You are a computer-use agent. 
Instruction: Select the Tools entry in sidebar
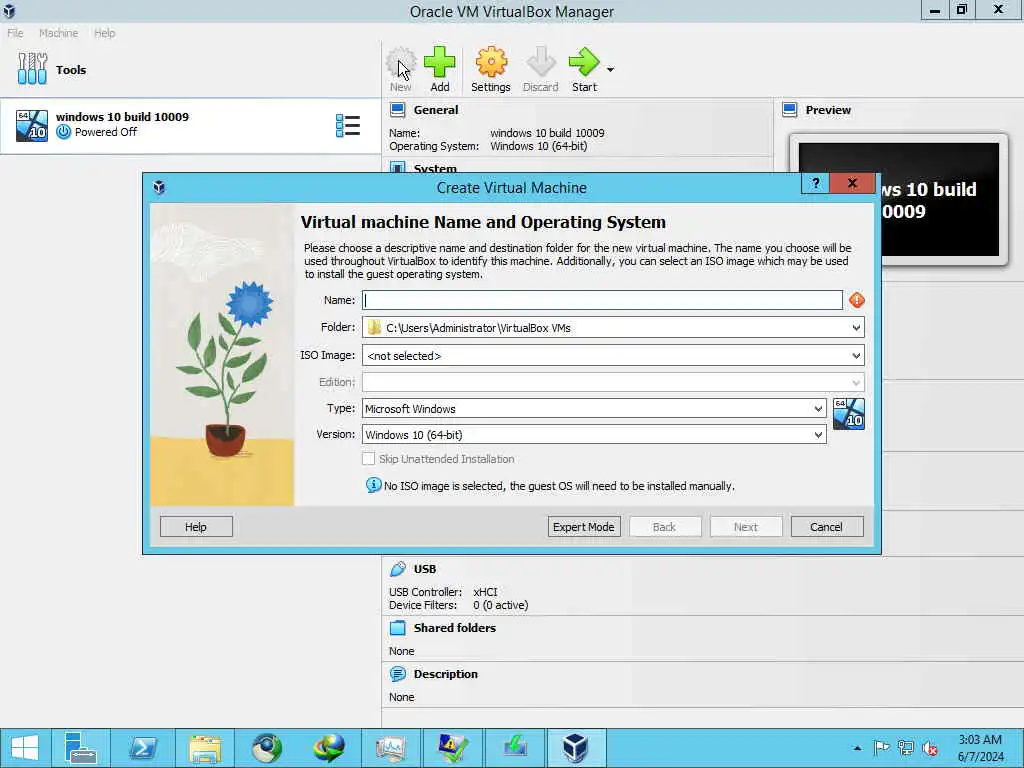tap(190, 69)
